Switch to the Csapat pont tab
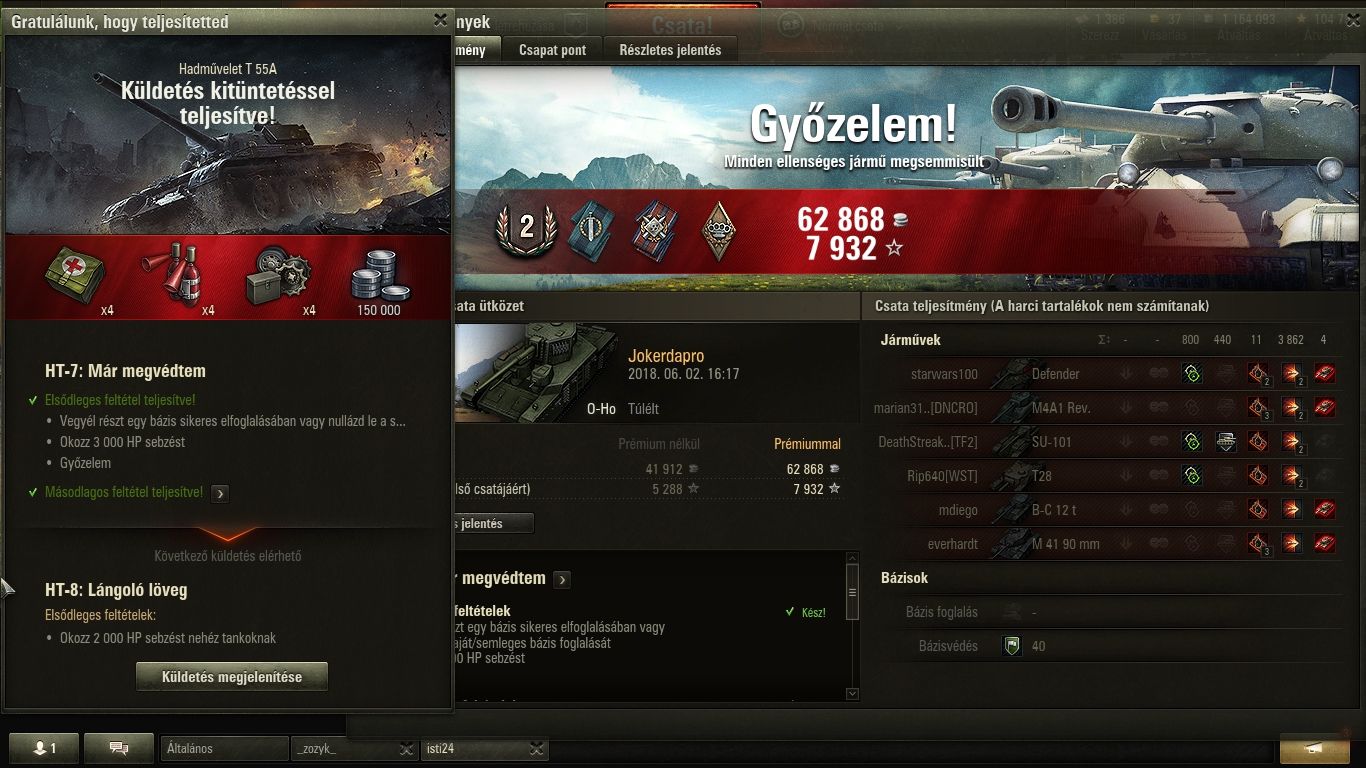Screen dimensions: 1366x768 (552, 49)
